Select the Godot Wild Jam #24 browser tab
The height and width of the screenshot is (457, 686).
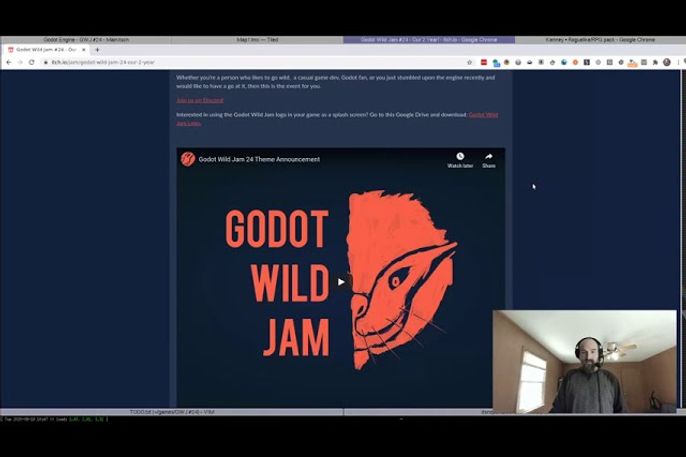[46, 50]
